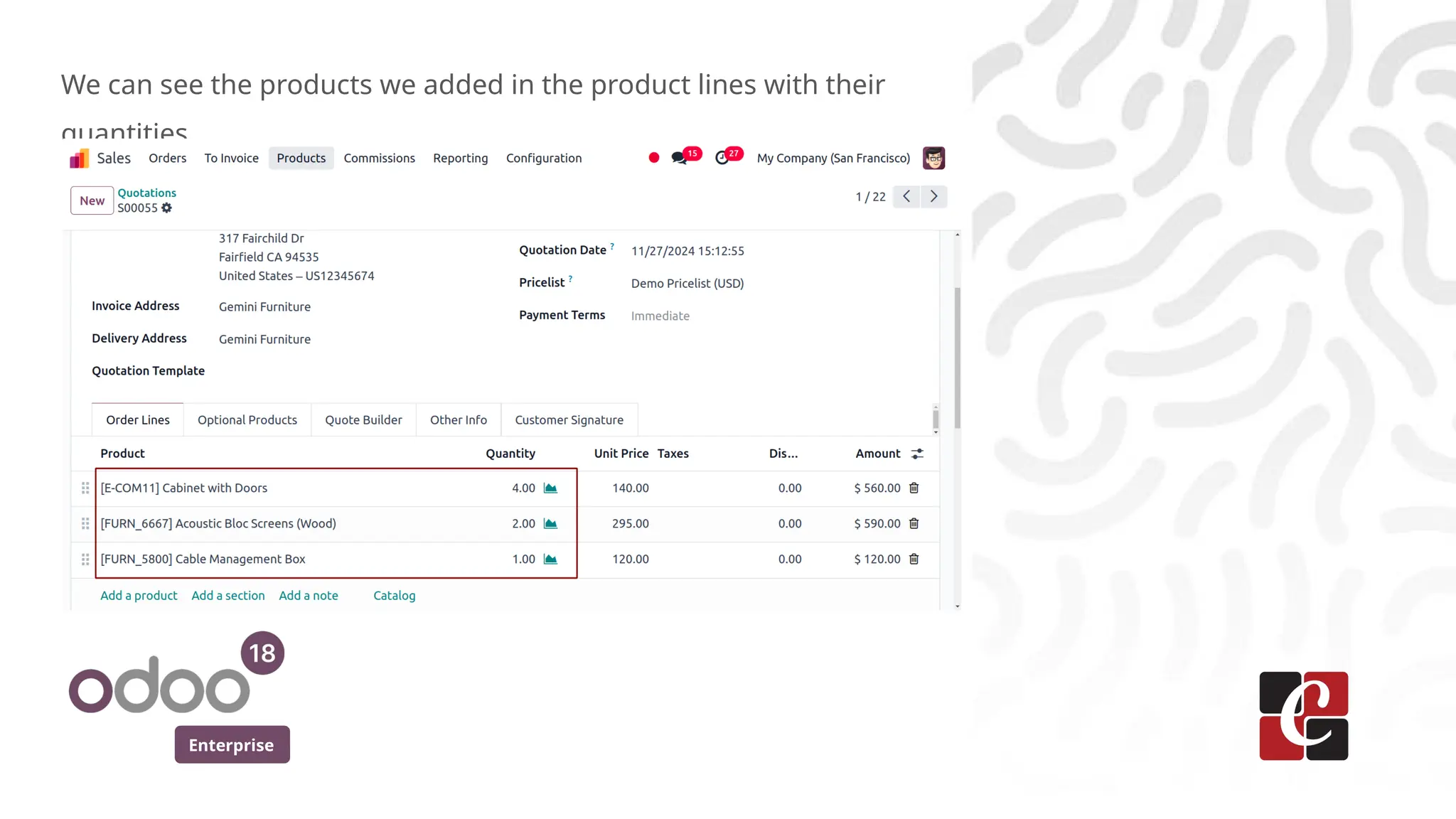1456x819 pixels.
Task: Click Add a product link
Action: (139, 595)
